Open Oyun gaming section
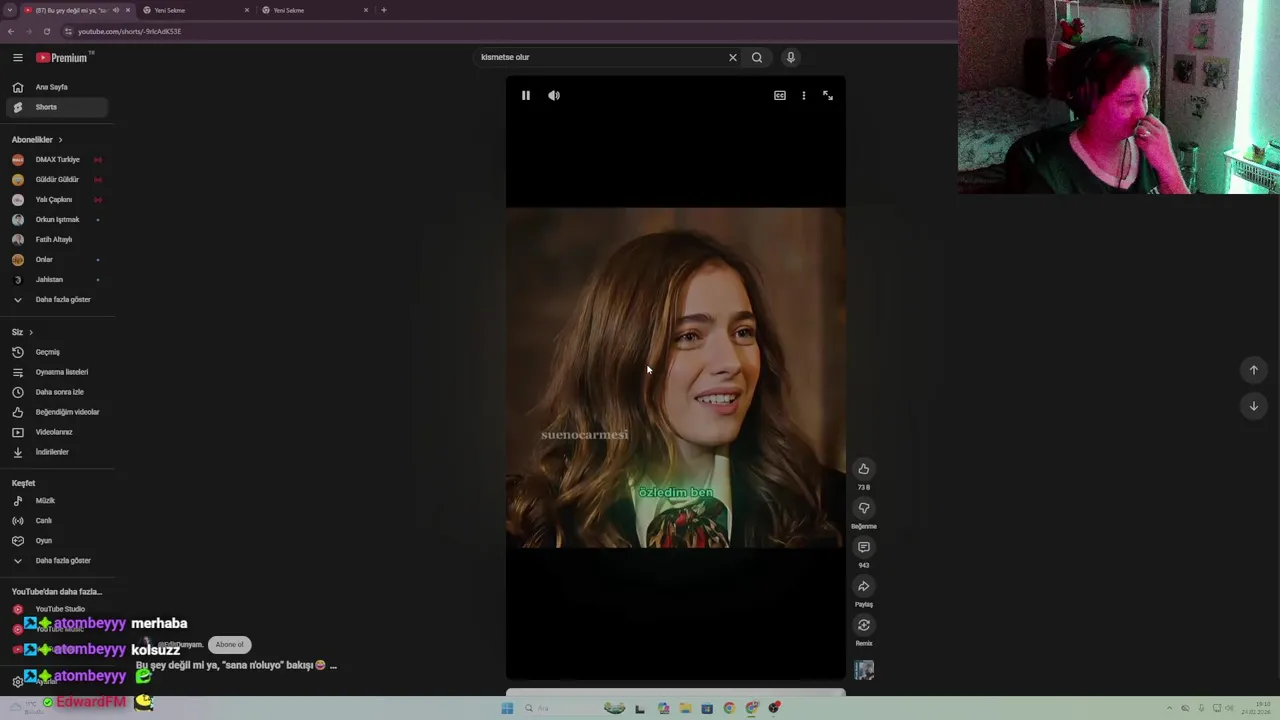 pos(57,541)
